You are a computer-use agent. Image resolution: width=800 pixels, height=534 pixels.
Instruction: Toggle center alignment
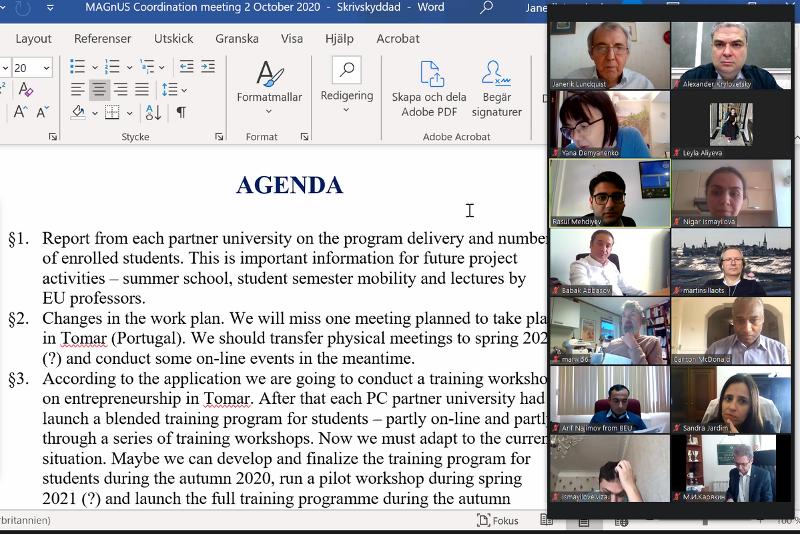click(x=99, y=90)
